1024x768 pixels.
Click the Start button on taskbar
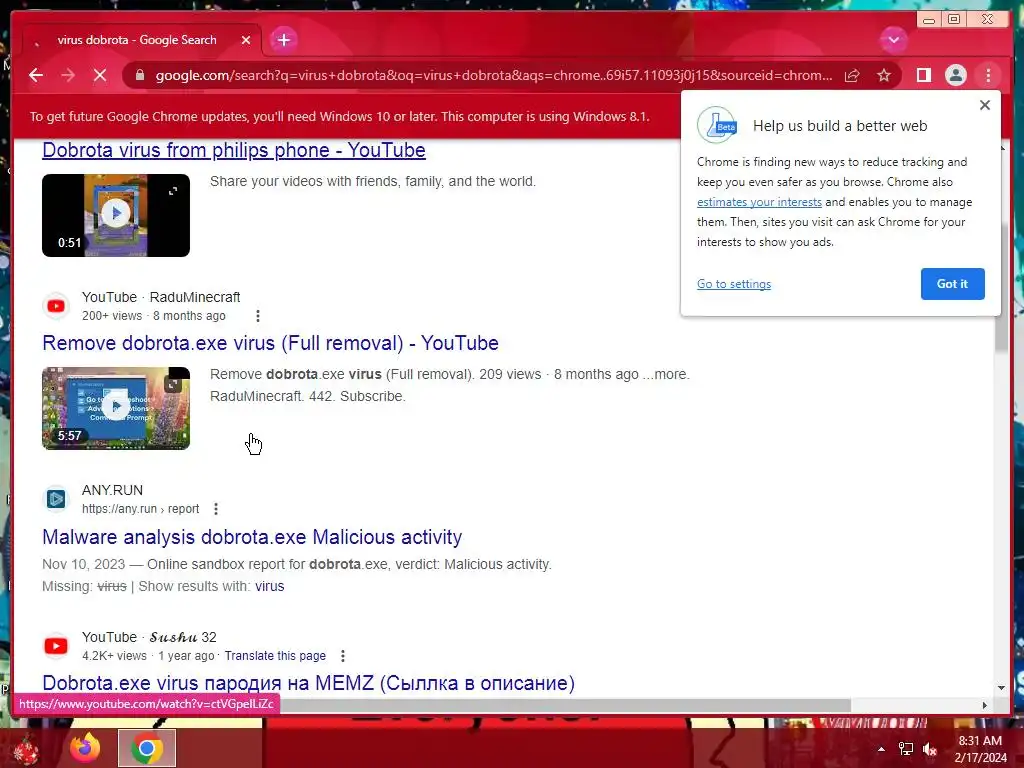[x=25, y=749]
